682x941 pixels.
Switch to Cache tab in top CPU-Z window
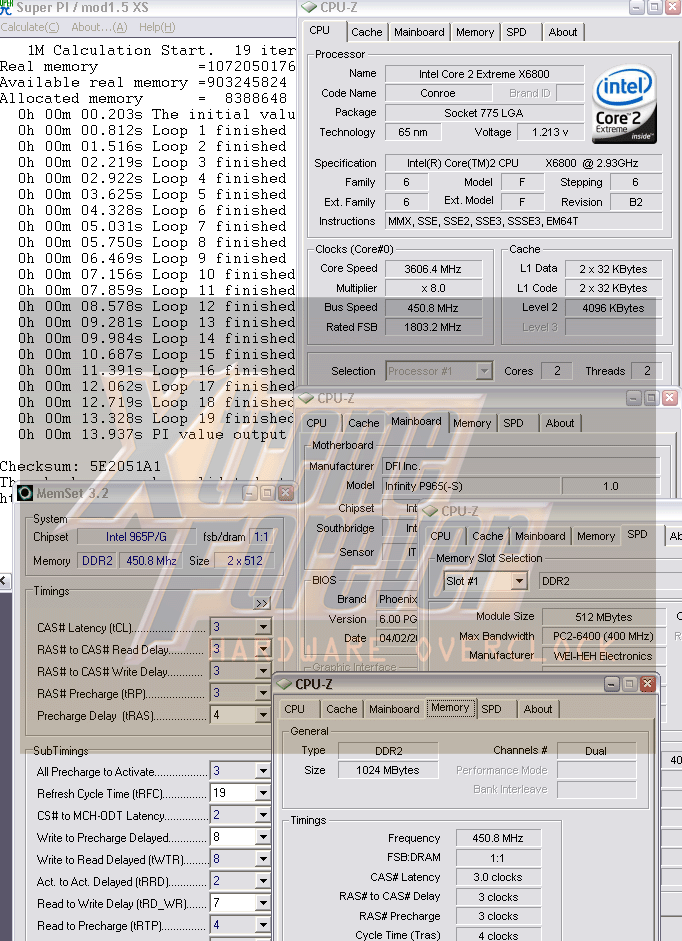coord(367,32)
